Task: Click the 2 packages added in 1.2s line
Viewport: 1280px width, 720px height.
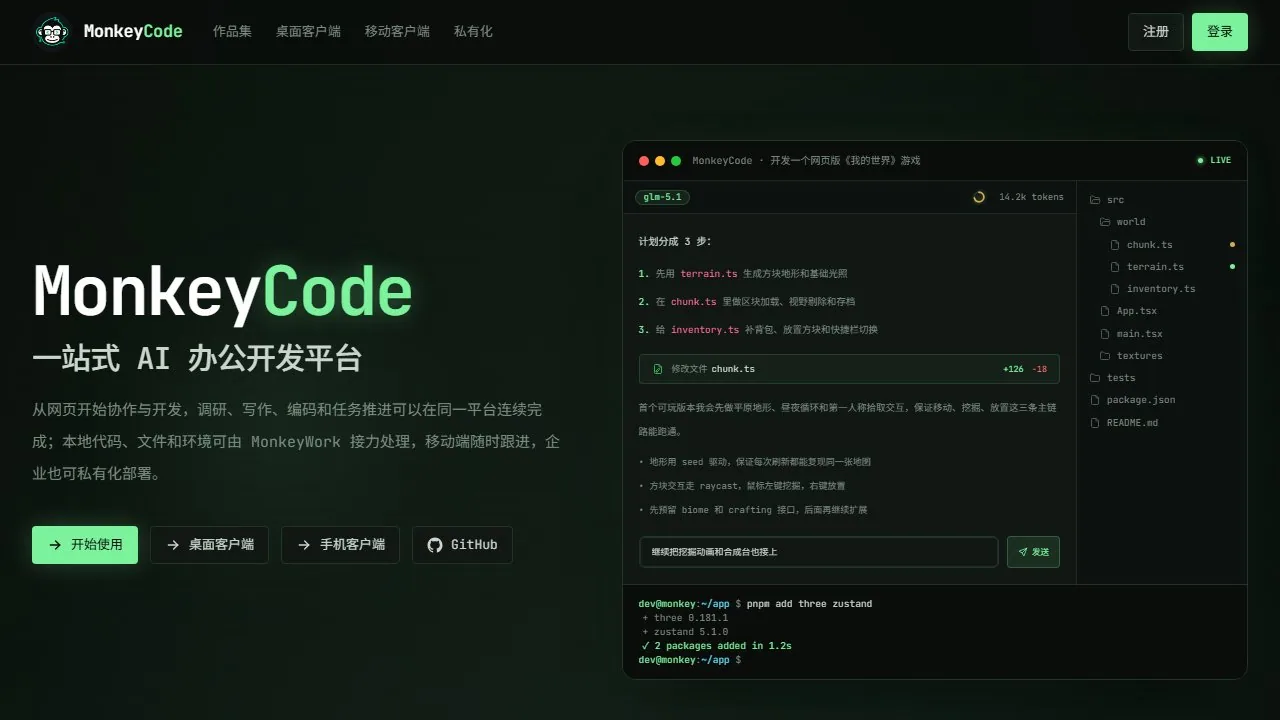Action: tap(716, 646)
